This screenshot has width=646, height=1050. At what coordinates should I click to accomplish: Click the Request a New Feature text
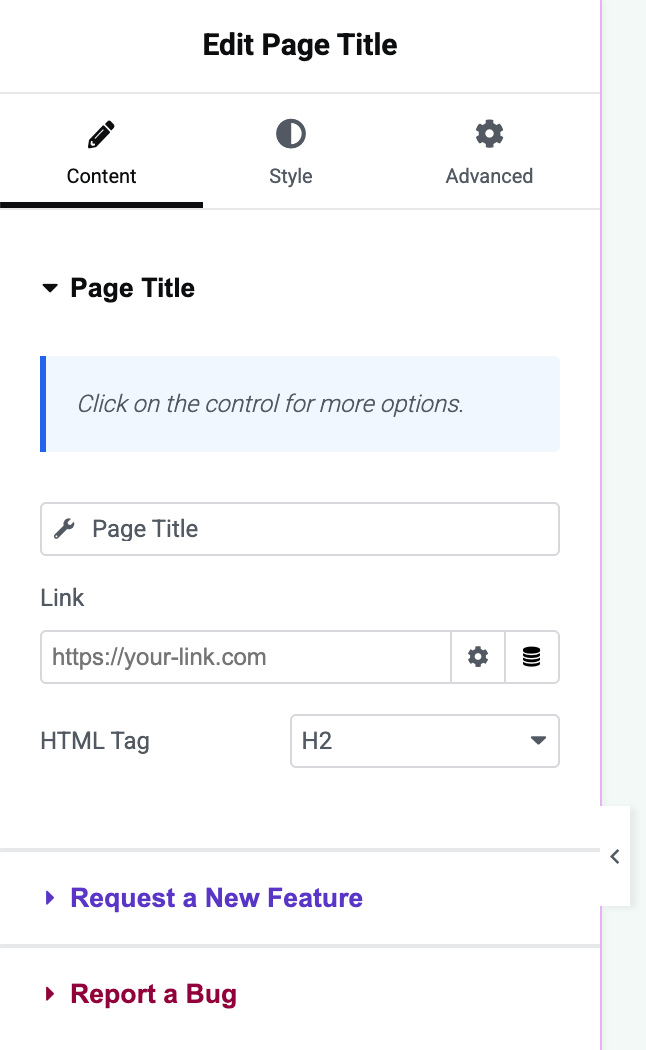click(x=216, y=898)
